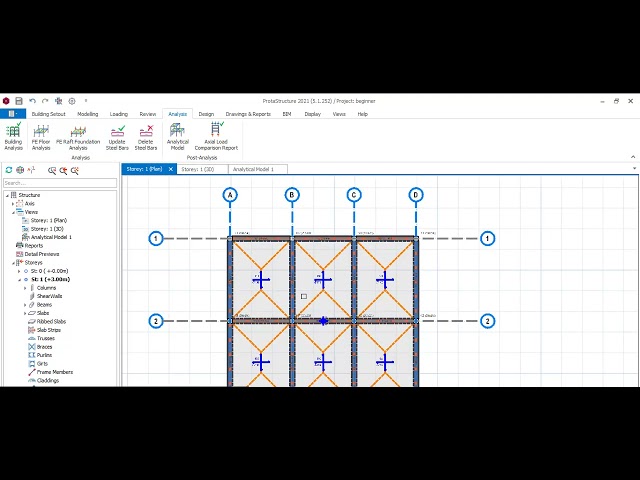Expand the Beams node
Image resolution: width=640 pixels, height=480 pixels.
[x=25, y=305]
